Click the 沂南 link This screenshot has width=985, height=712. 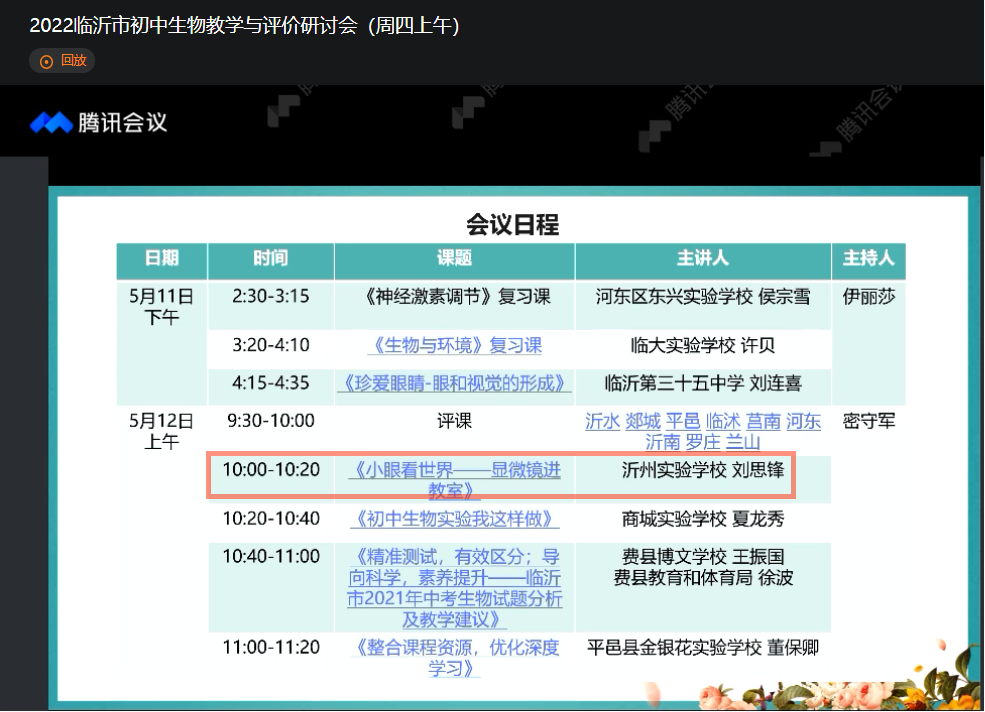pyautogui.click(x=662, y=442)
